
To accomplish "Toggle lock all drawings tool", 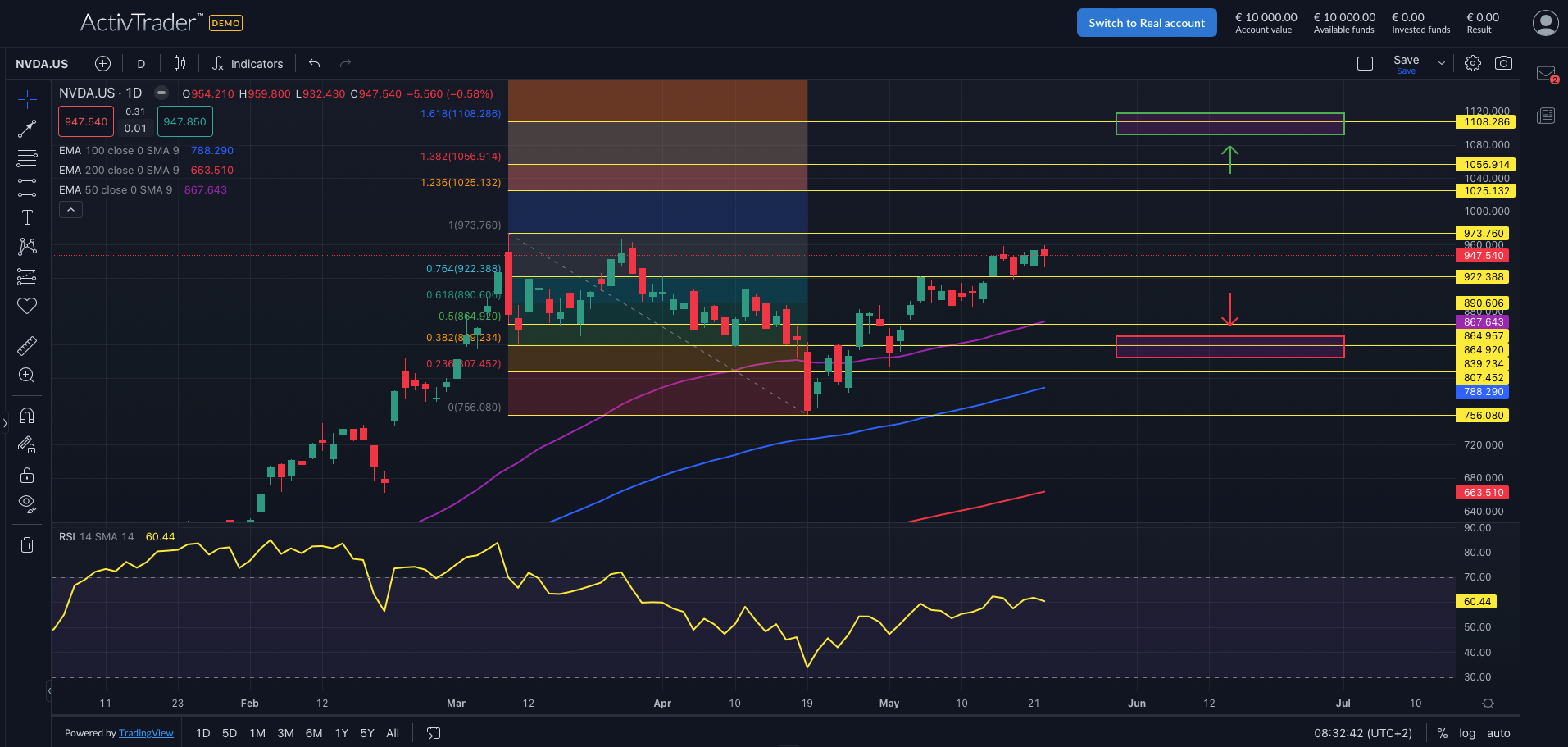I will [x=27, y=476].
